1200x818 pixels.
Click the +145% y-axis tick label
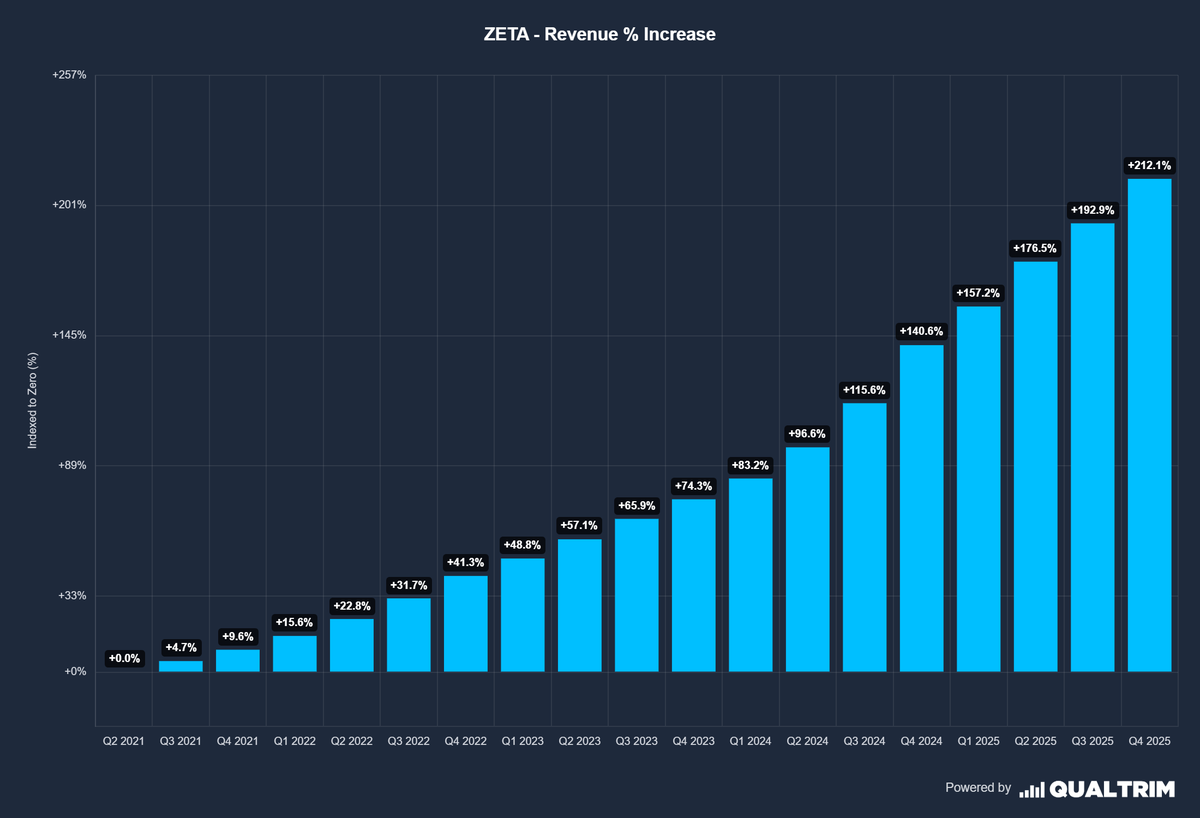coord(70,335)
